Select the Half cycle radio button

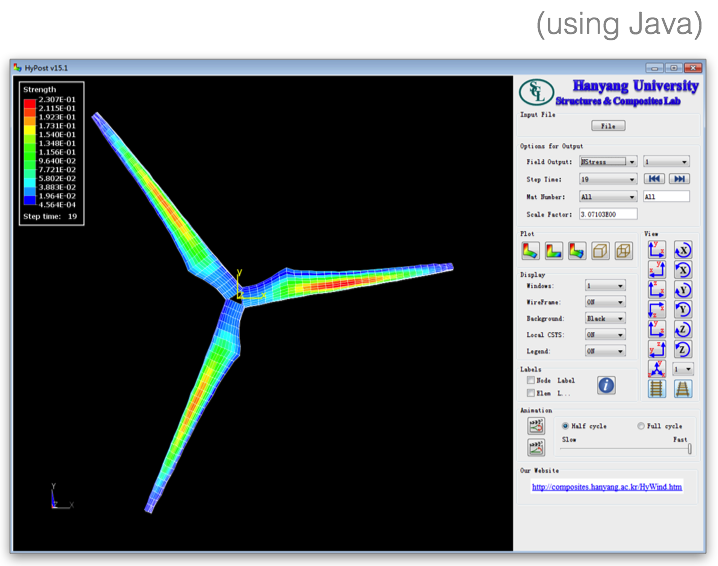click(565, 426)
